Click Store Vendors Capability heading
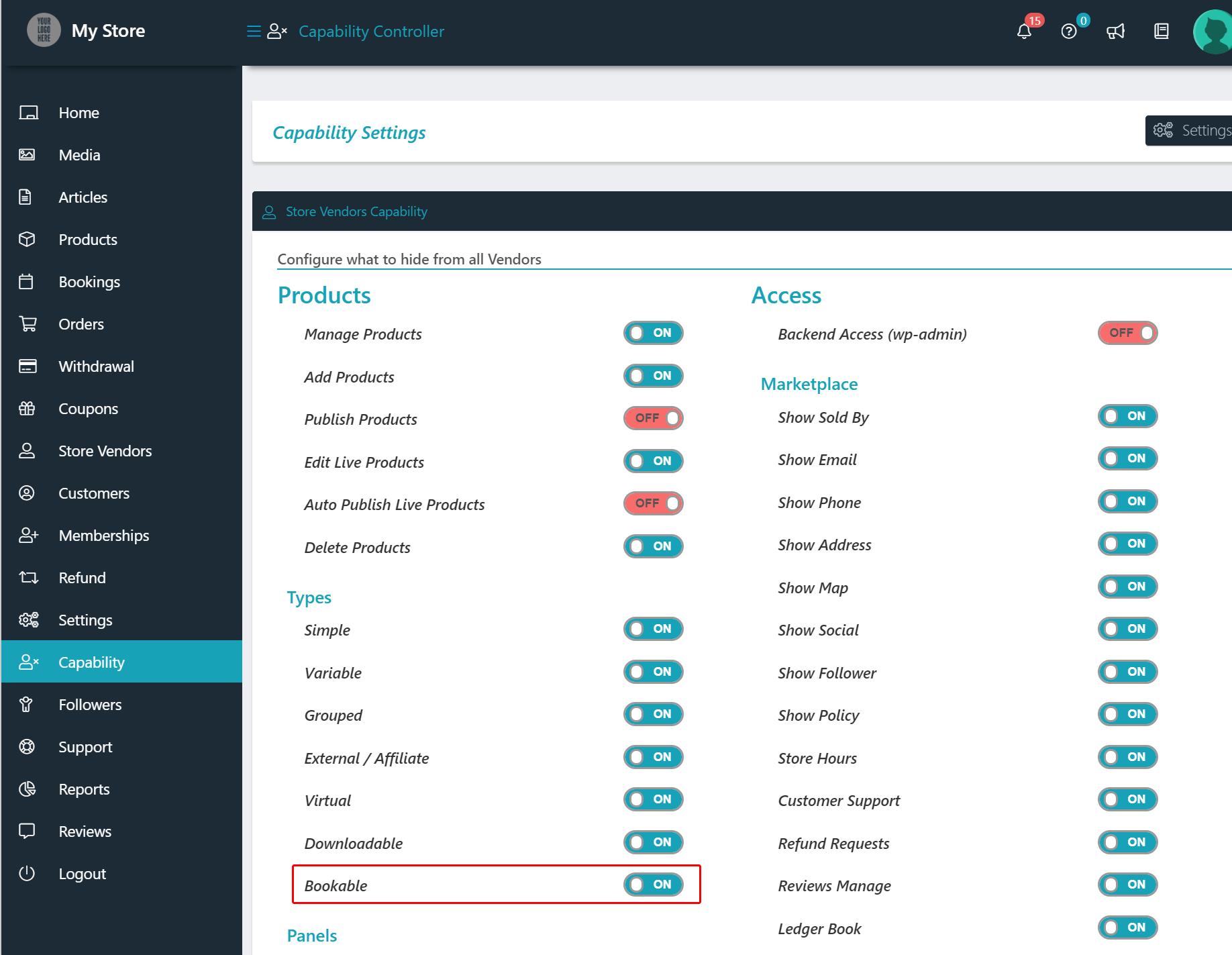1232x955 pixels. pyautogui.click(x=356, y=211)
